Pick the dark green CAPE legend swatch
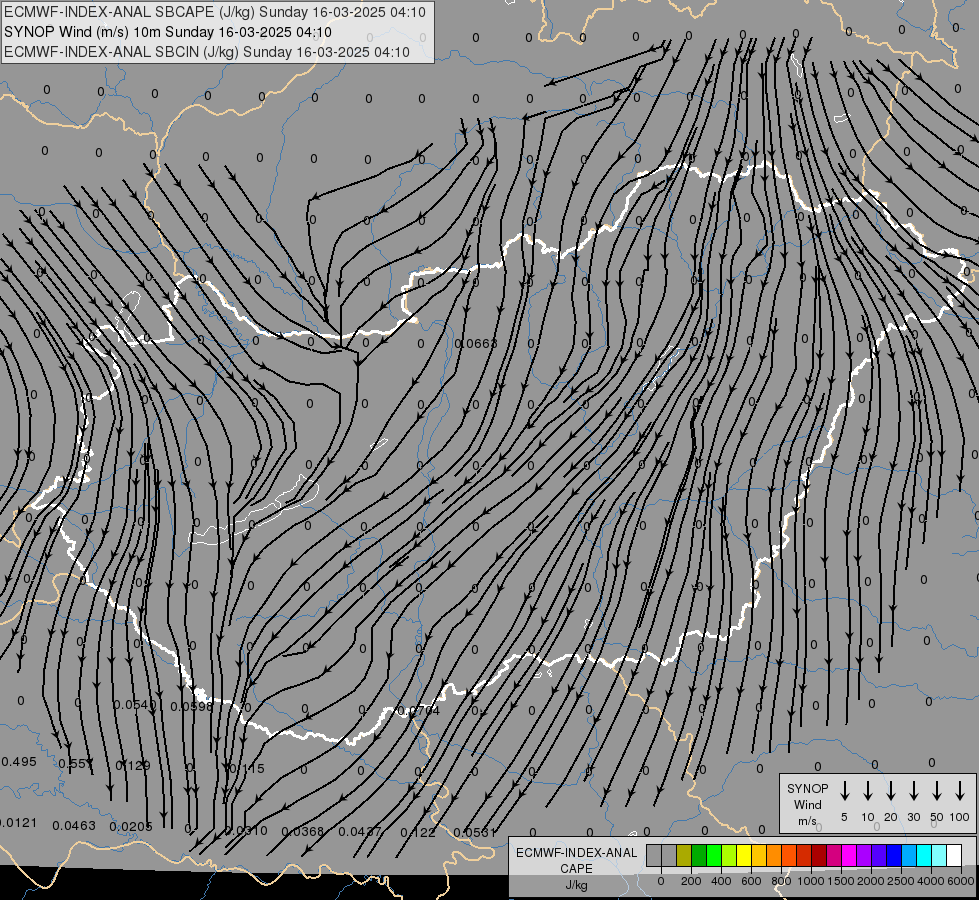 click(x=699, y=855)
